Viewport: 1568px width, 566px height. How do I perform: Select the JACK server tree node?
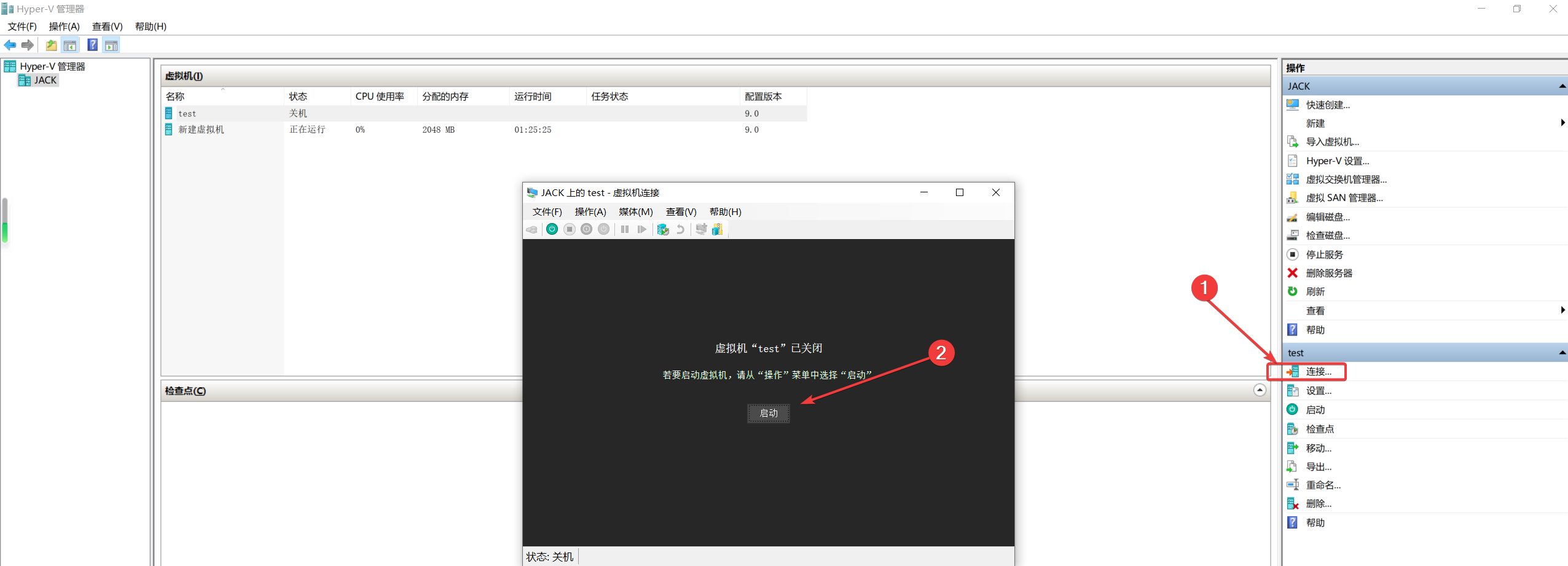[x=45, y=80]
